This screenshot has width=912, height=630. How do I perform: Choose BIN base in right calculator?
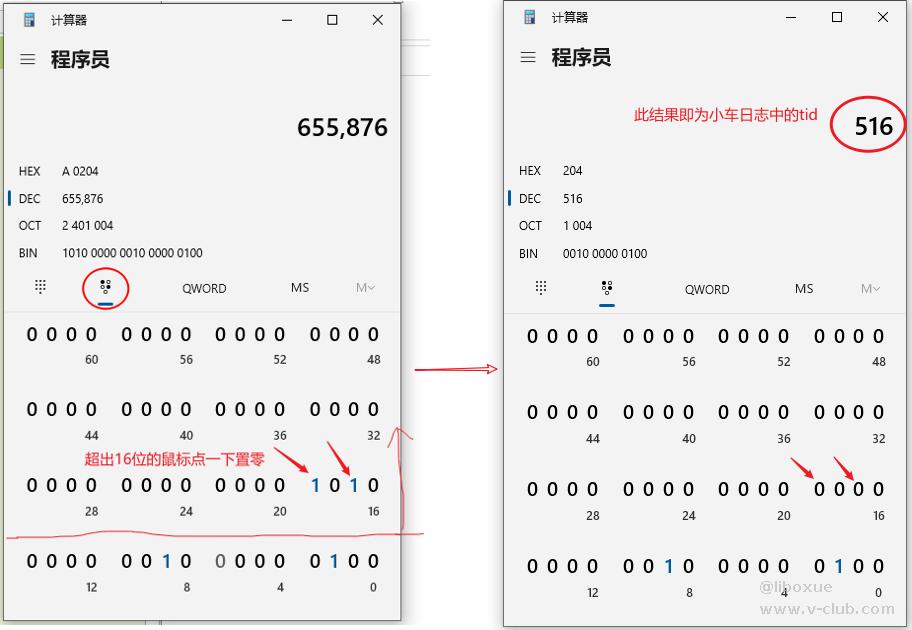click(529, 254)
